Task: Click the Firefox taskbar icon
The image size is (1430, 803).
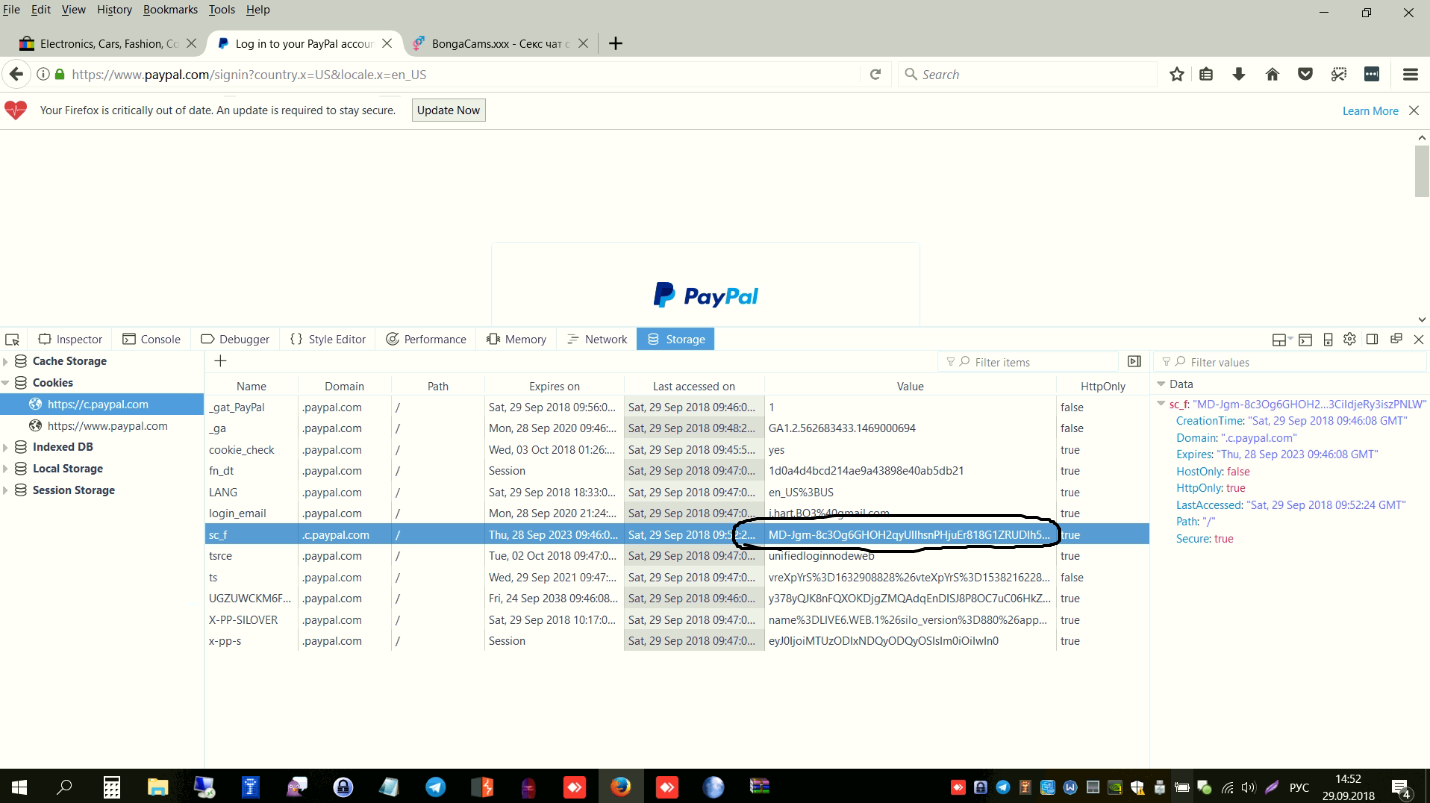Action: (x=620, y=787)
